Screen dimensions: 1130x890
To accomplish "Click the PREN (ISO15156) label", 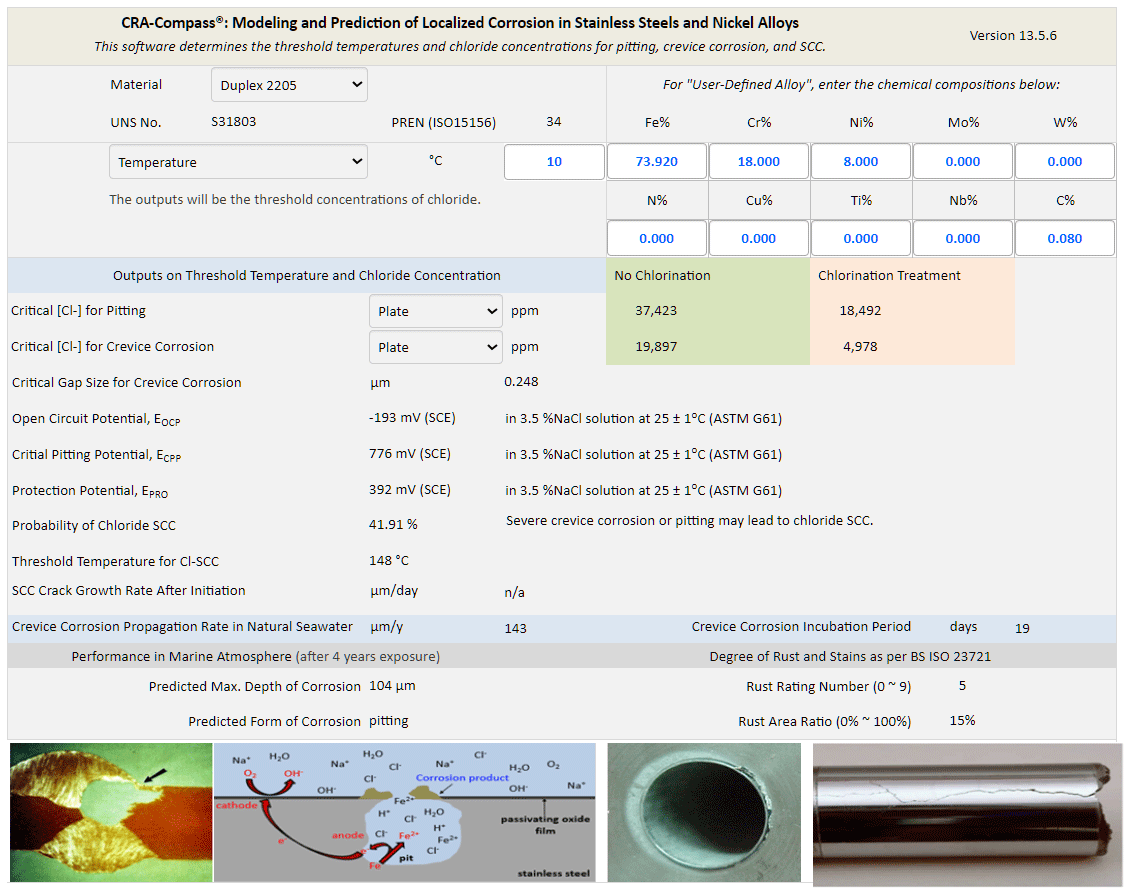I will 443,123.
